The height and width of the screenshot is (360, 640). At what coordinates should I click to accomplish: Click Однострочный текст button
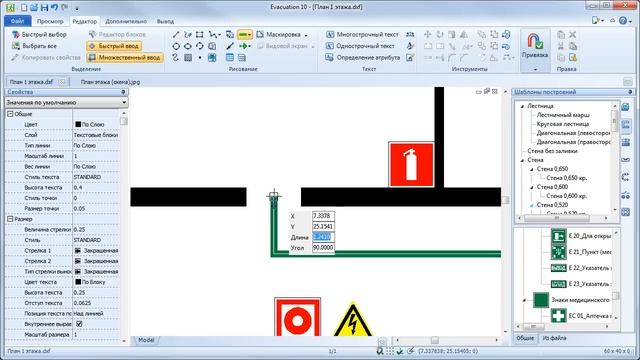pos(360,46)
